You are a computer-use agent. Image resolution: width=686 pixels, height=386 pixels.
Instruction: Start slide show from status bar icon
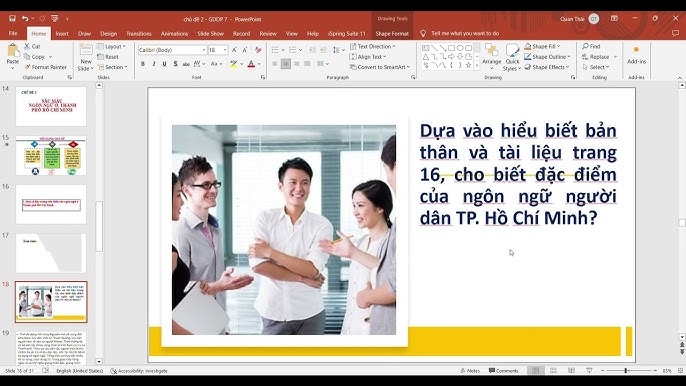click(x=589, y=371)
